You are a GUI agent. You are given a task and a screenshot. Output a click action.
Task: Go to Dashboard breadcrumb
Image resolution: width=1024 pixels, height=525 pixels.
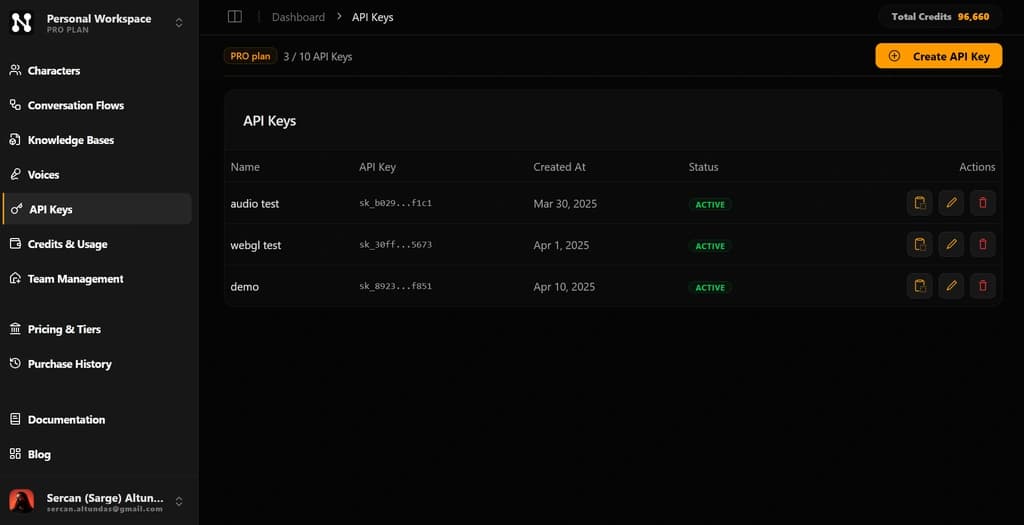pyautogui.click(x=298, y=17)
